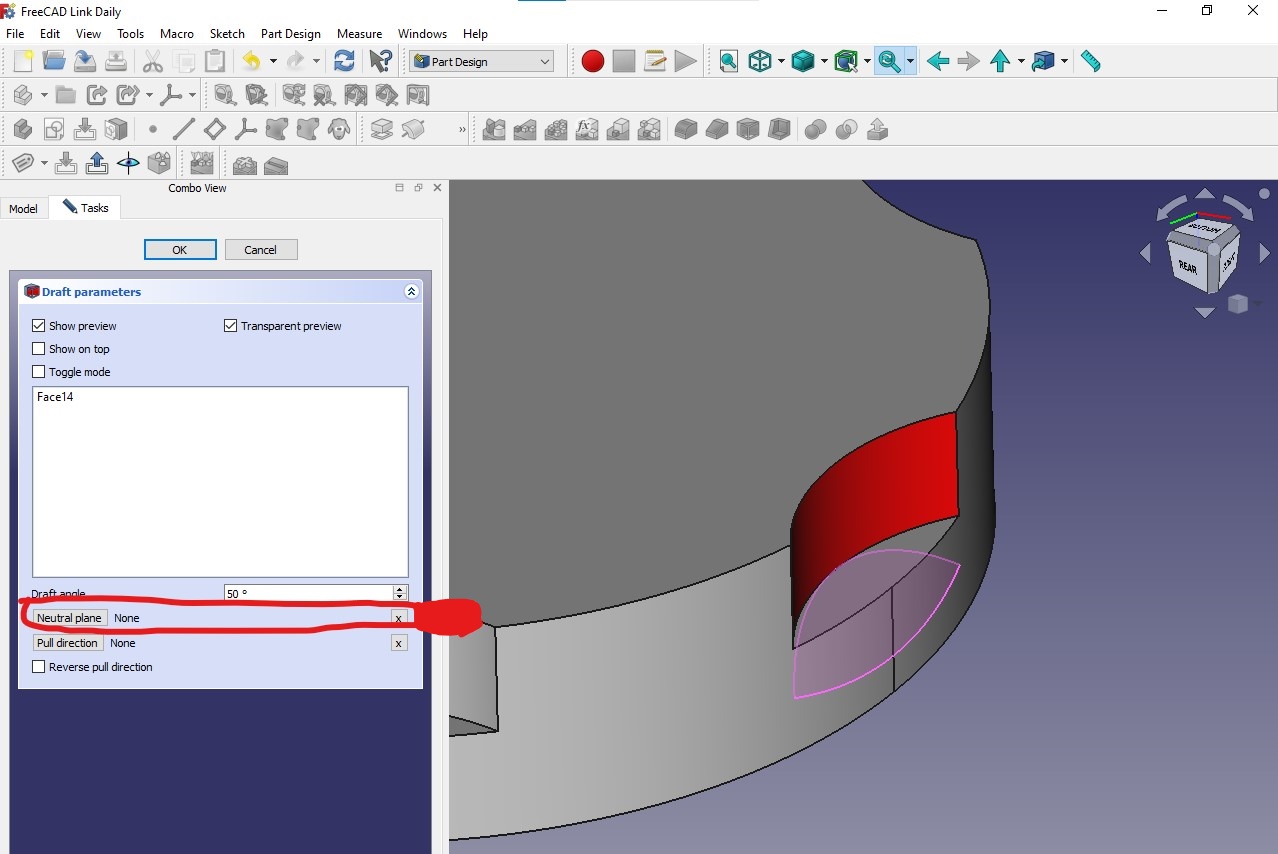Click the Pull direction button
Screen dimensions: 1278x854
coord(68,643)
